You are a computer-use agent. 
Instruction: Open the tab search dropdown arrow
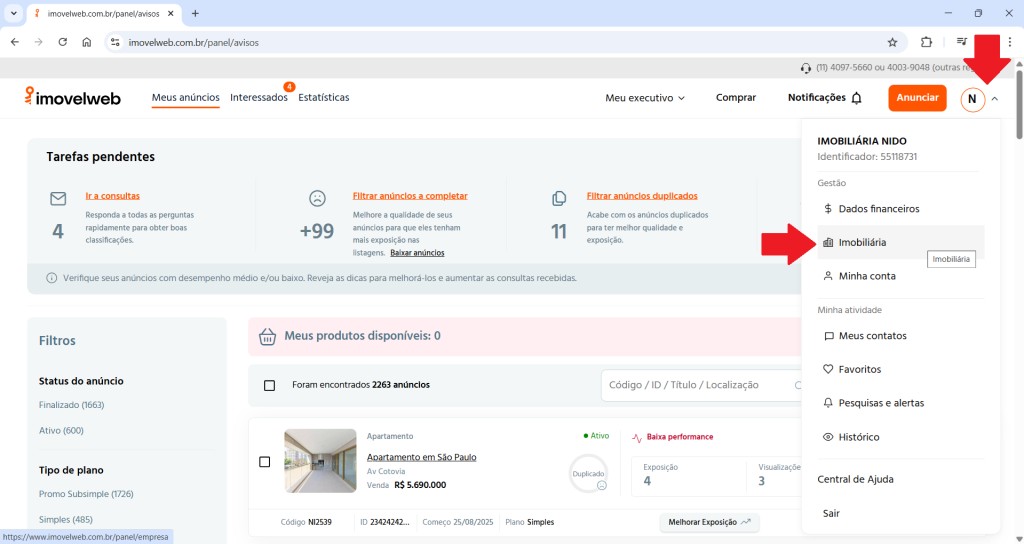coord(14,13)
